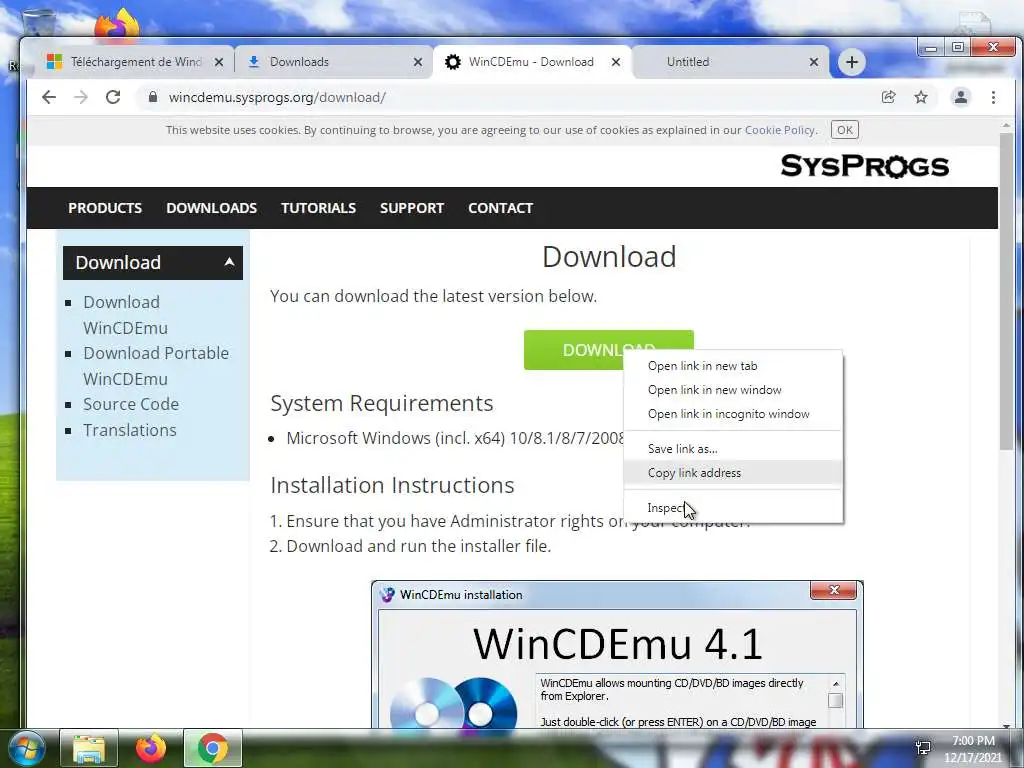Screen dimensions: 1024x768
Task: Click the Installation Instructions heading
Action: coord(392,485)
